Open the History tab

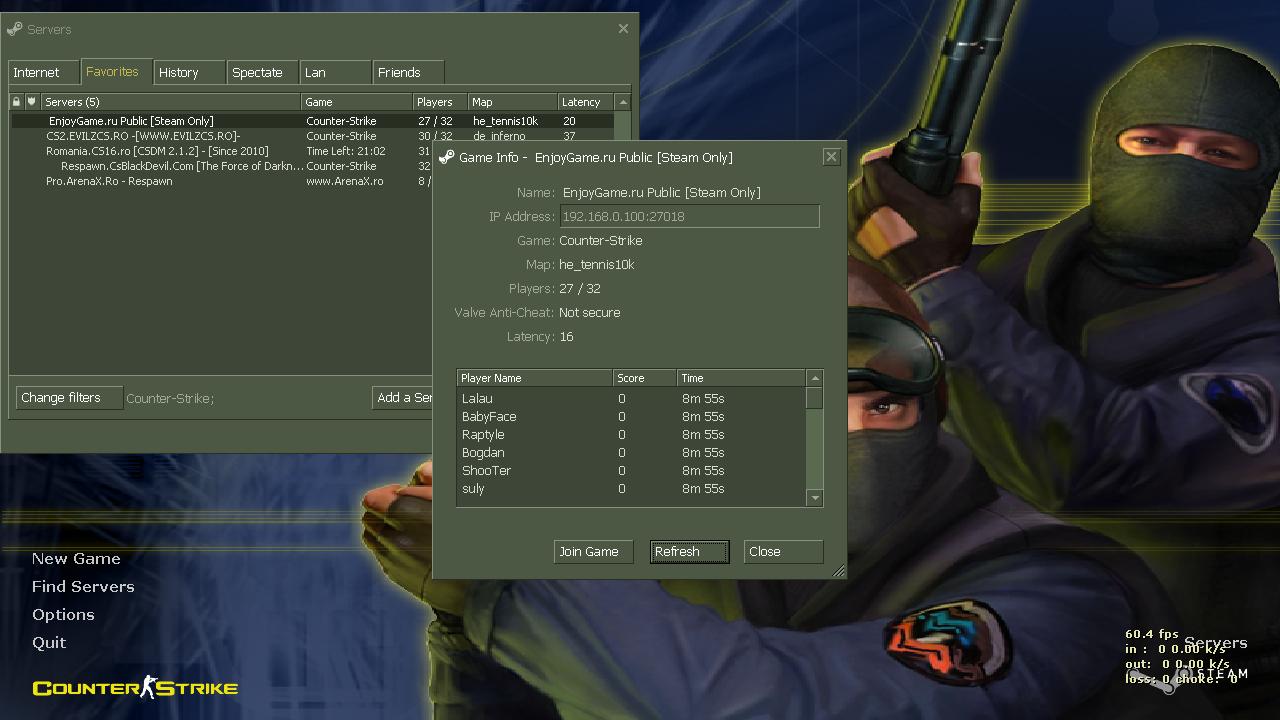point(179,73)
